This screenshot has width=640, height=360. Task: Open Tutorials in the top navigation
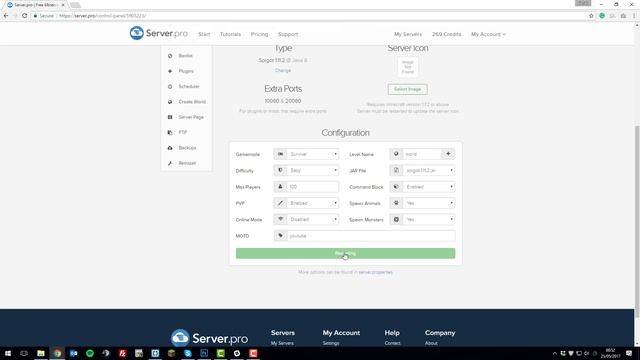[x=230, y=34]
